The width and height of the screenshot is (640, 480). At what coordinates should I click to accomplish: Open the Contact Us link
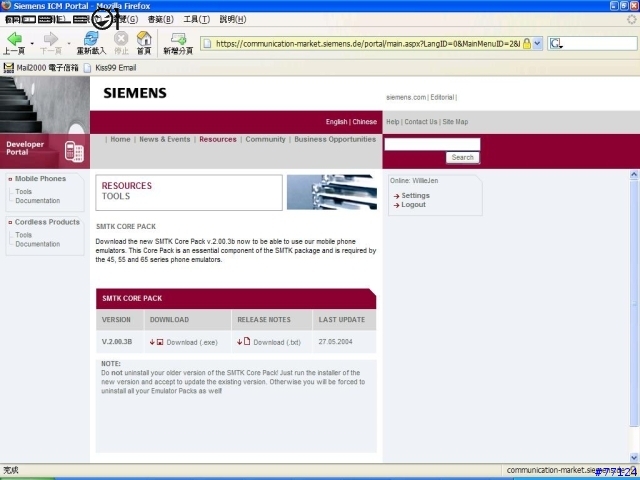(420, 122)
